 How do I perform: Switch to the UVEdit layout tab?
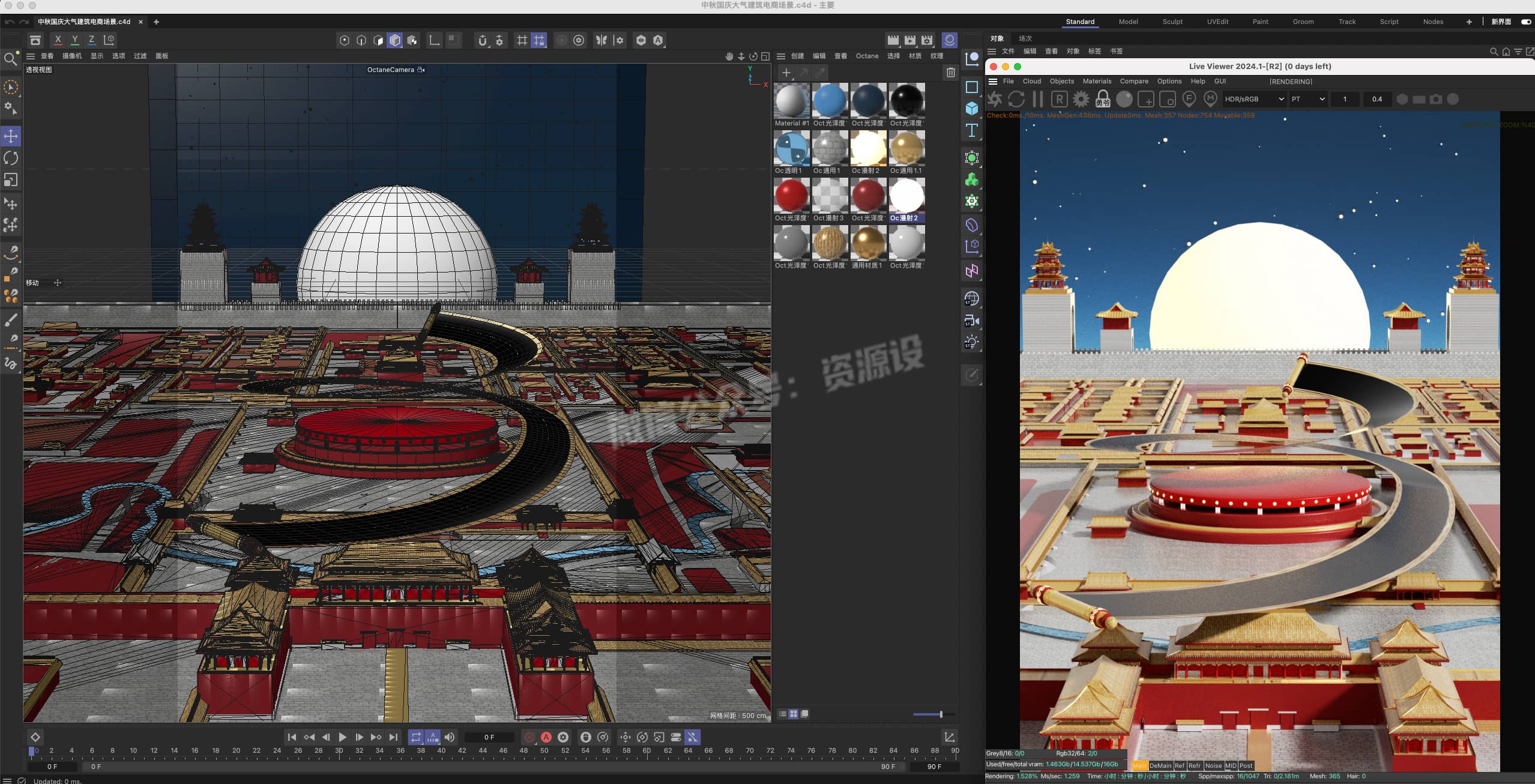[1217, 22]
